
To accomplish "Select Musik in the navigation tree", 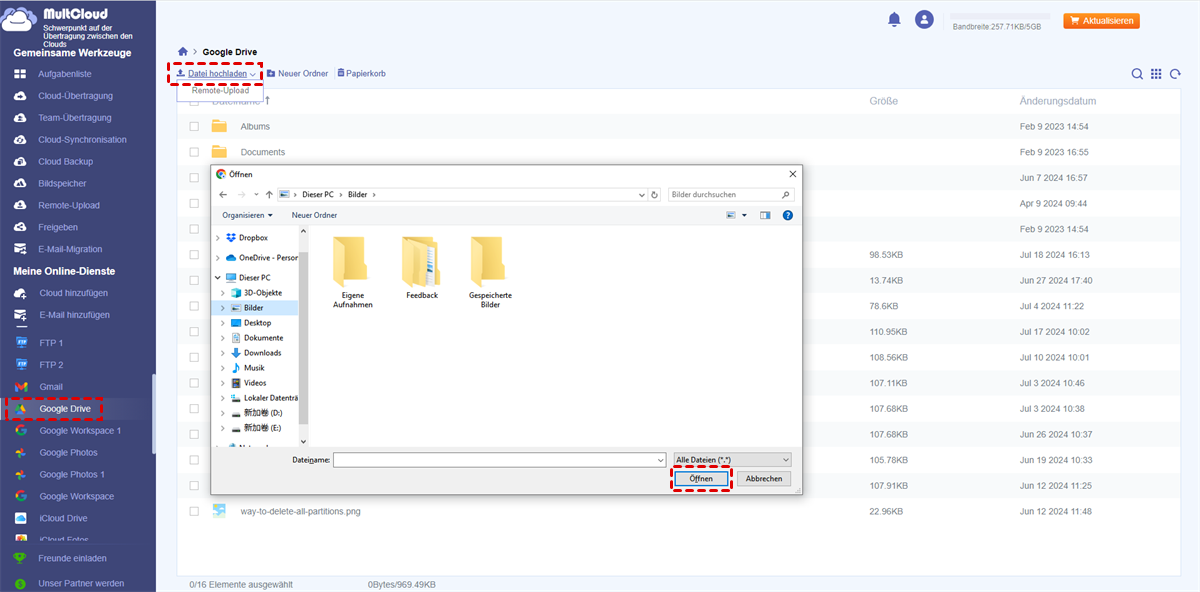I will pos(253,368).
